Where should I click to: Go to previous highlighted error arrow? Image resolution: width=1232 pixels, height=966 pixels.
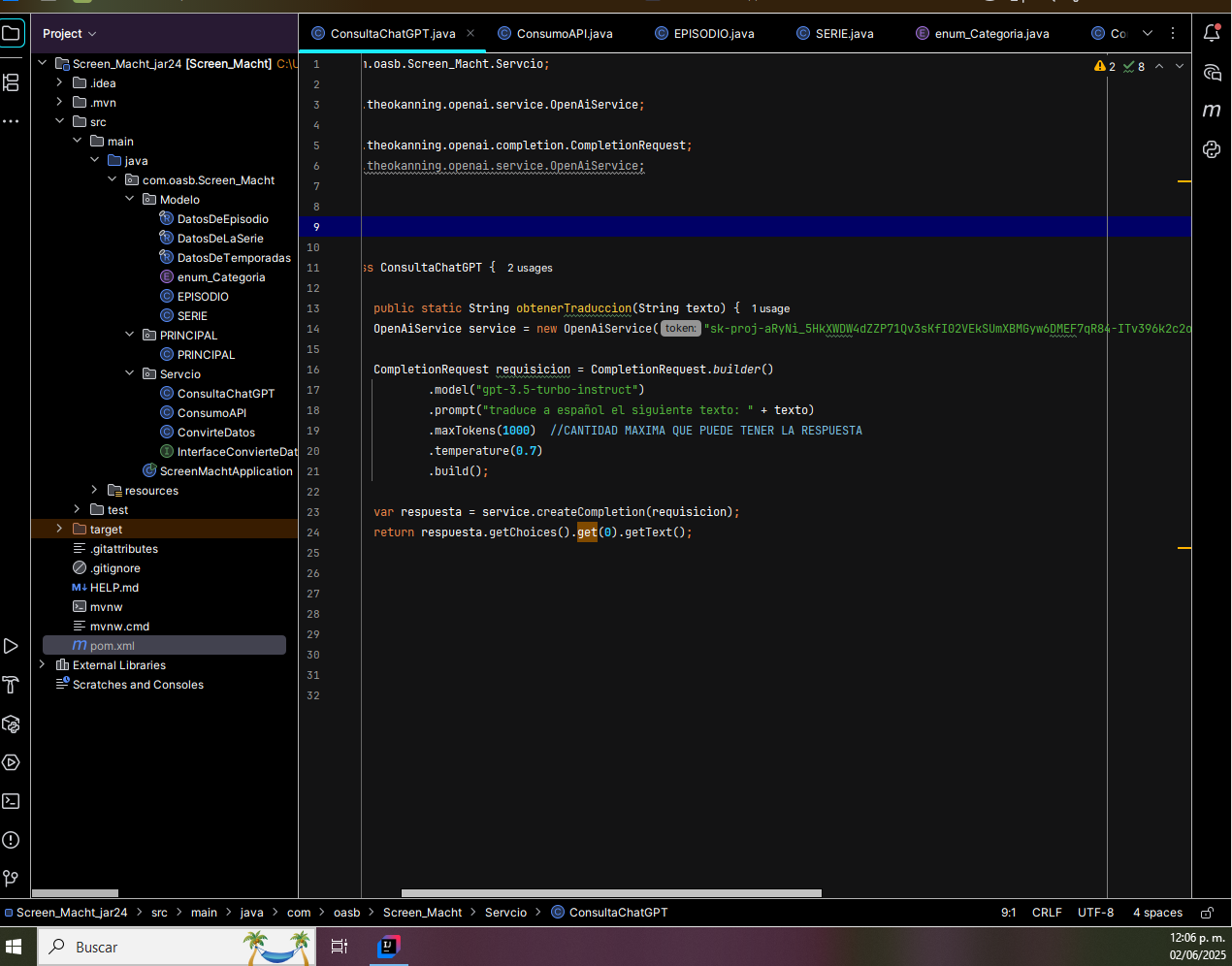tap(1159, 67)
